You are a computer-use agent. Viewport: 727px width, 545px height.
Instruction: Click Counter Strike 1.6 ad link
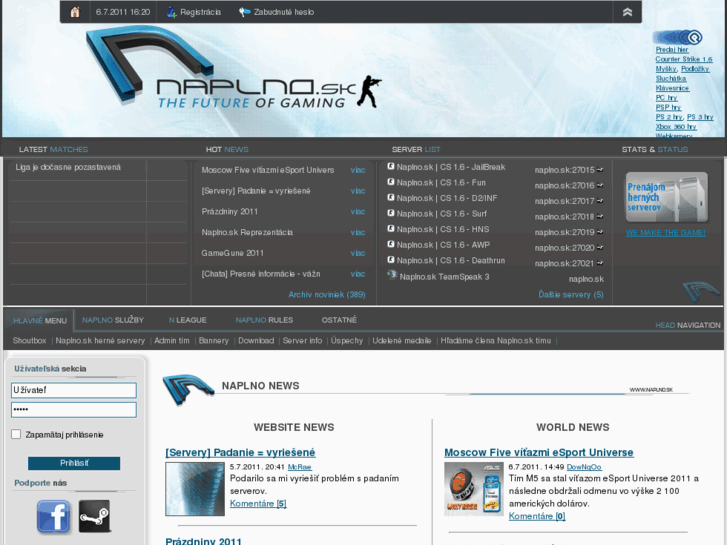click(x=684, y=59)
